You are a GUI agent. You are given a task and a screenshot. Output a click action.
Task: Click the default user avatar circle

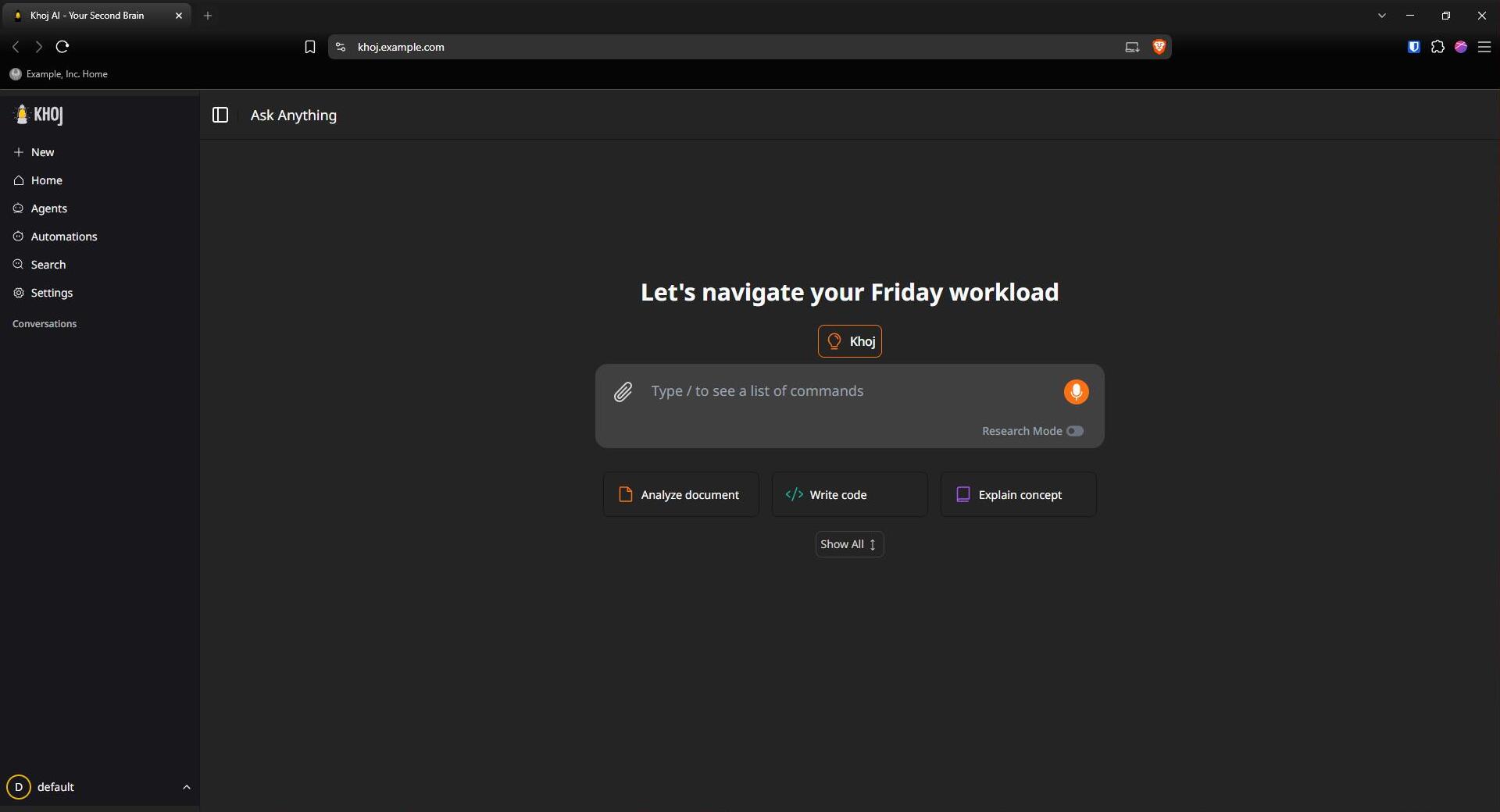point(19,787)
